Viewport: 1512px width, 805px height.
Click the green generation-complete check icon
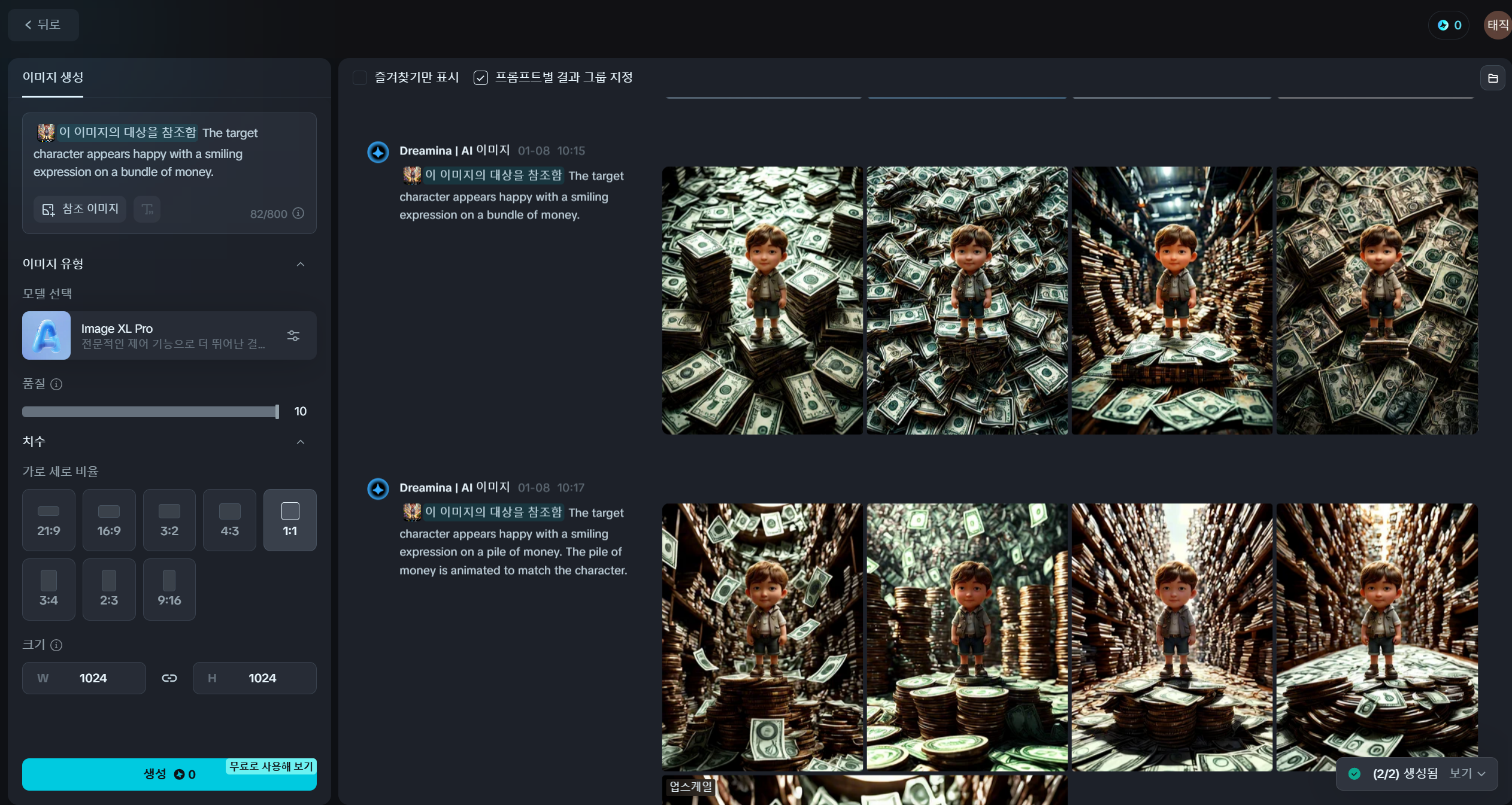[1355, 774]
